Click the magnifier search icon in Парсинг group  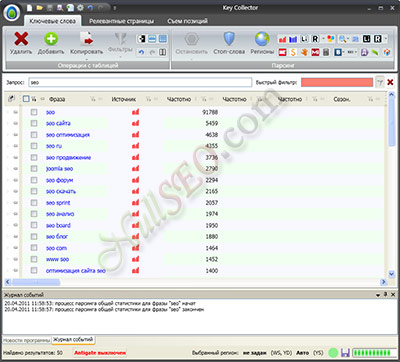tap(342, 39)
